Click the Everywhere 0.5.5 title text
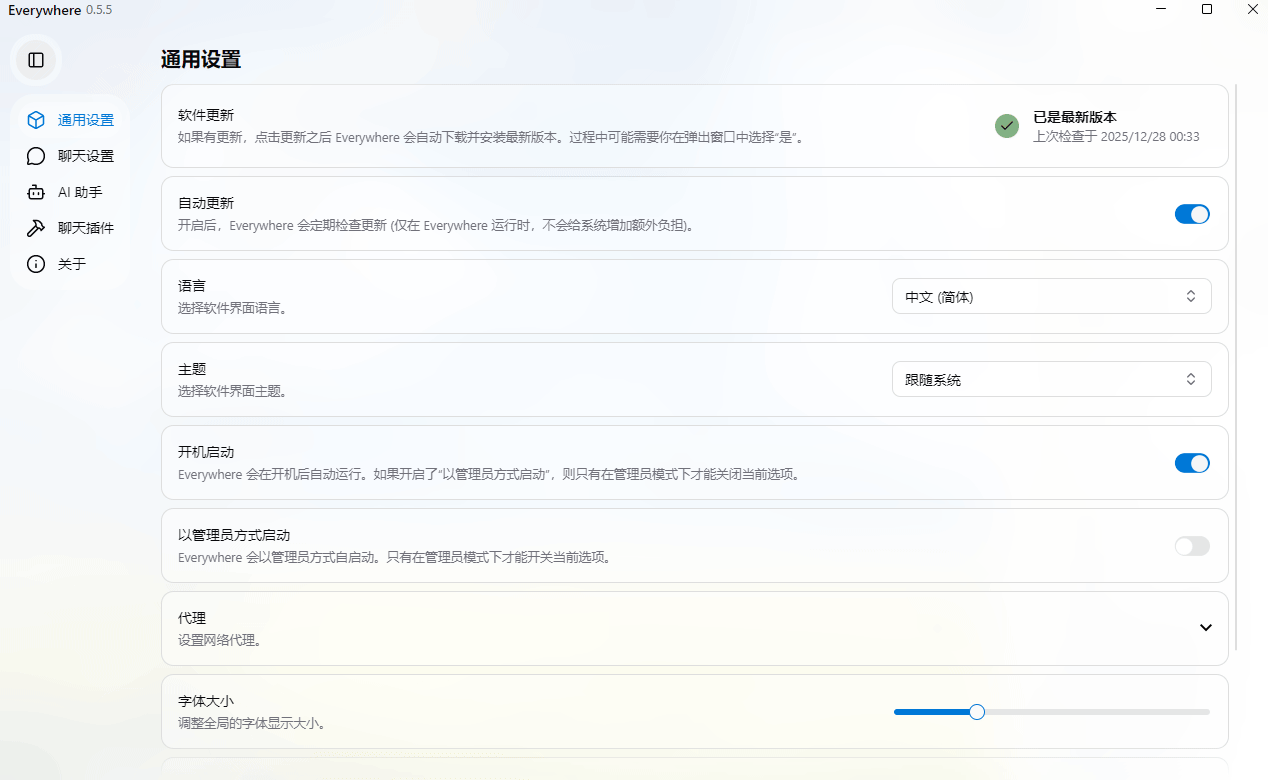 point(60,9)
